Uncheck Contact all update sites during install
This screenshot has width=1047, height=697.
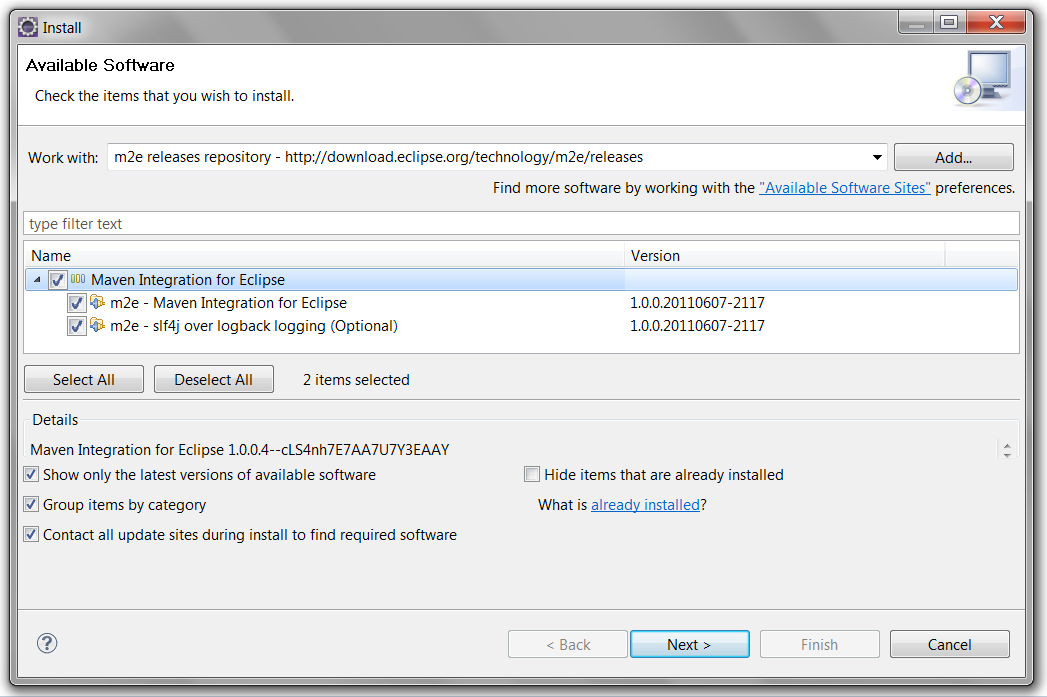[31, 534]
